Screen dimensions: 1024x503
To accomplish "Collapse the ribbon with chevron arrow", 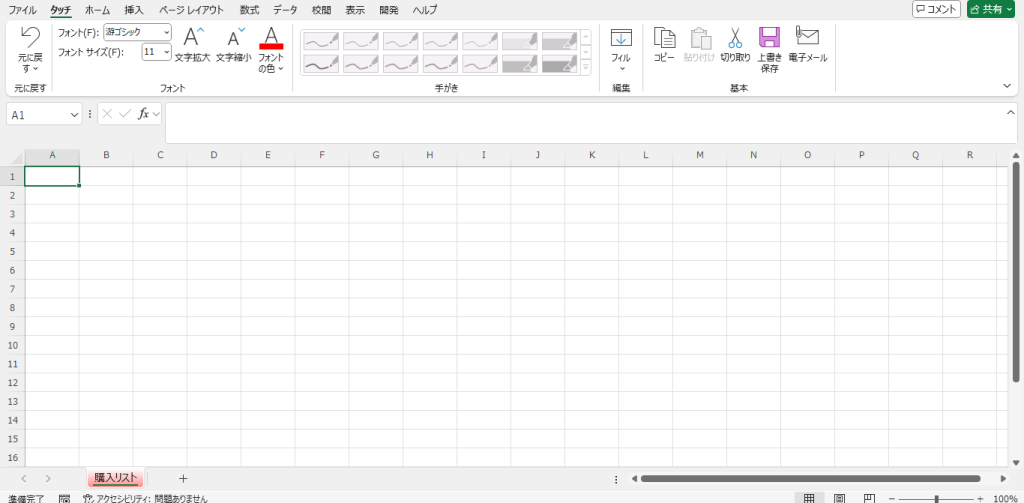I will coord(1007,87).
